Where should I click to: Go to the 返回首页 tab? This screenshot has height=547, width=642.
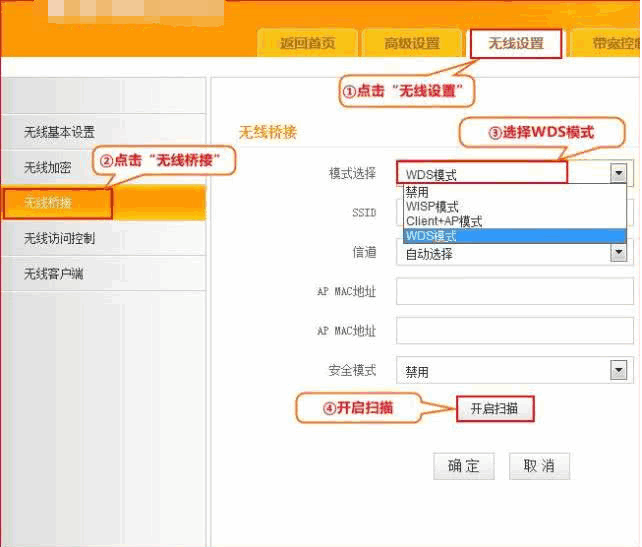[x=307, y=44]
